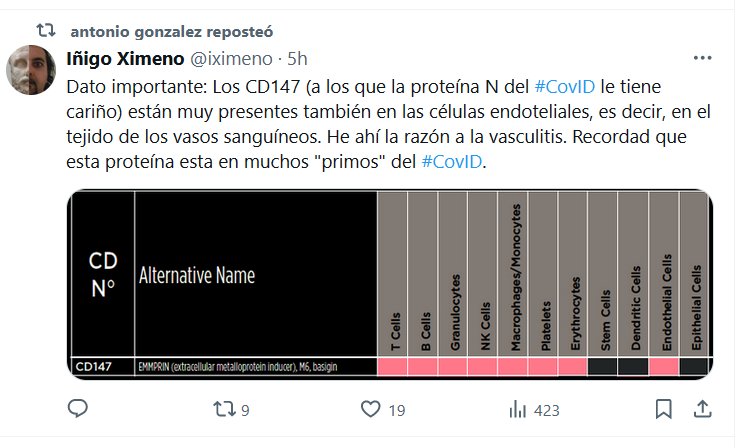The image size is (738, 448).
Task: Click the CD147 row label
Action: (x=95, y=367)
